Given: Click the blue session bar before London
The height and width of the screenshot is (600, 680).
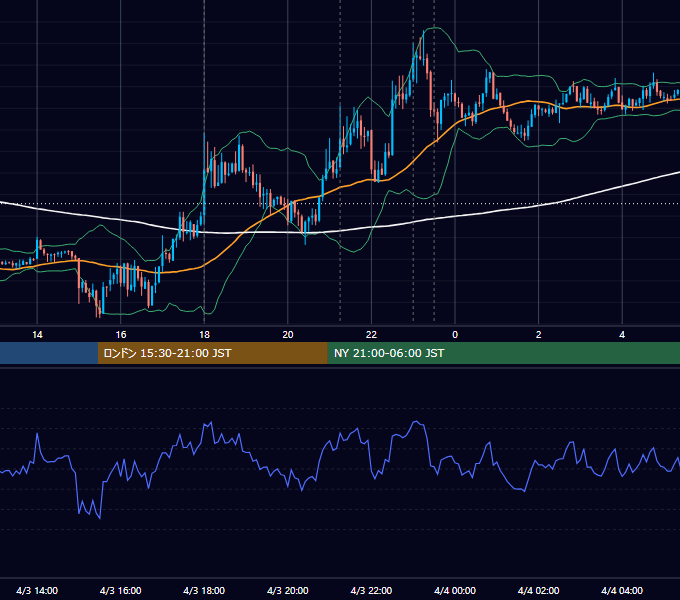Looking at the screenshot, I should 49,353.
